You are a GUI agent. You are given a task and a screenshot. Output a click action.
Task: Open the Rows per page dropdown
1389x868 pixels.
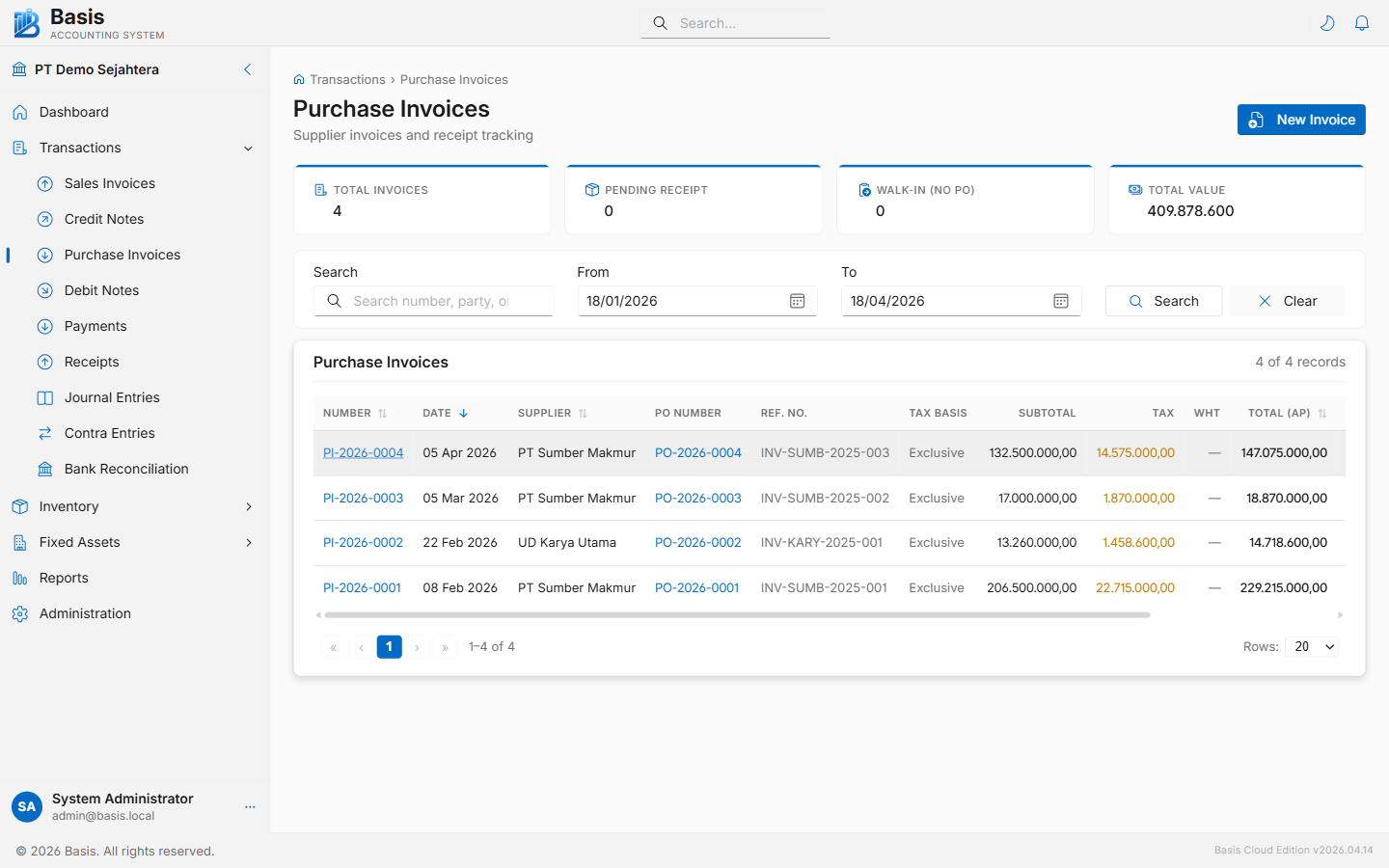pyautogui.click(x=1312, y=646)
